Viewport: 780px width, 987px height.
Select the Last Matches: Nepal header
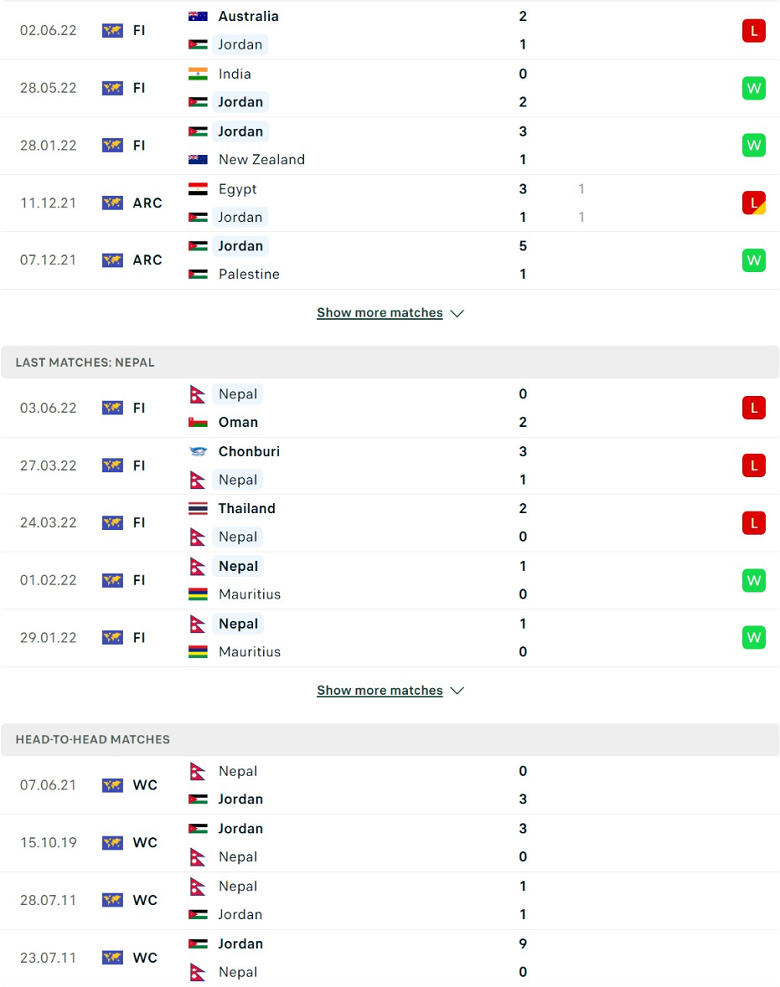390,363
